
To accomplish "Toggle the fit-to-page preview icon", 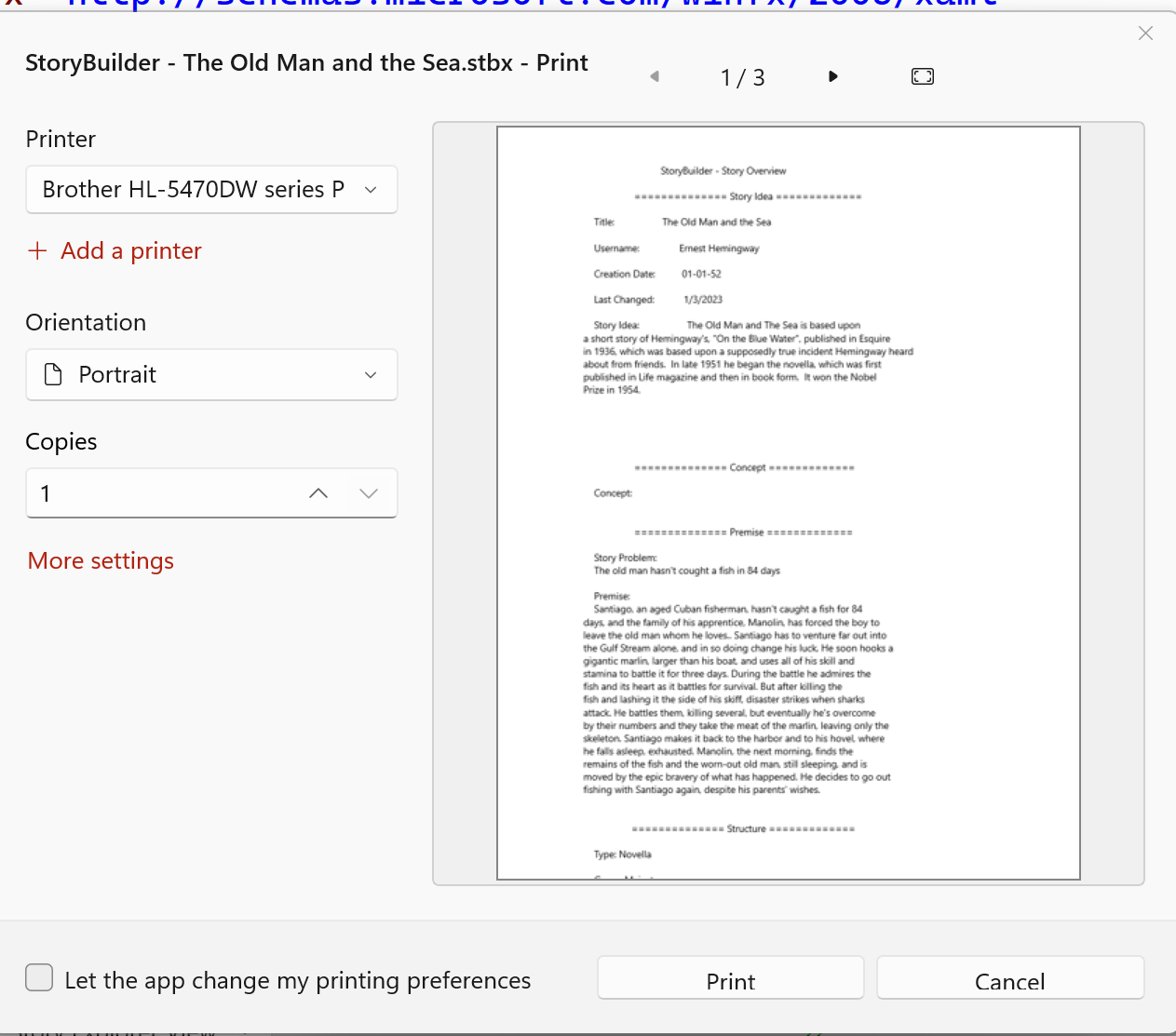I will (x=922, y=76).
